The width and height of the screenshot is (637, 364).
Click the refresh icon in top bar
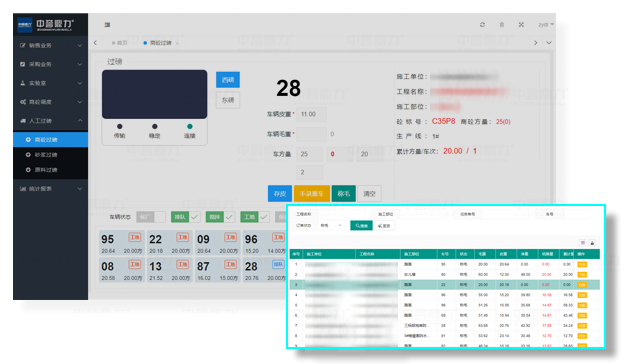pos(482,25)
